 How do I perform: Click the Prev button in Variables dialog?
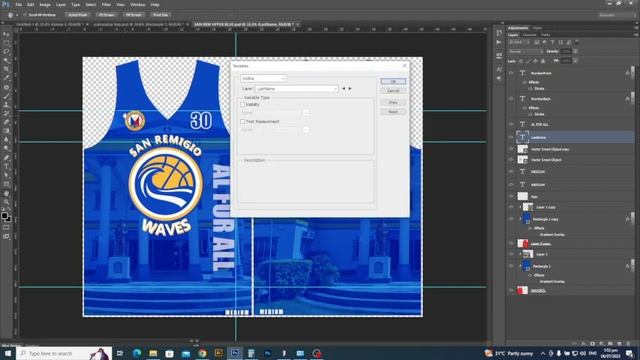click(393, 102)
